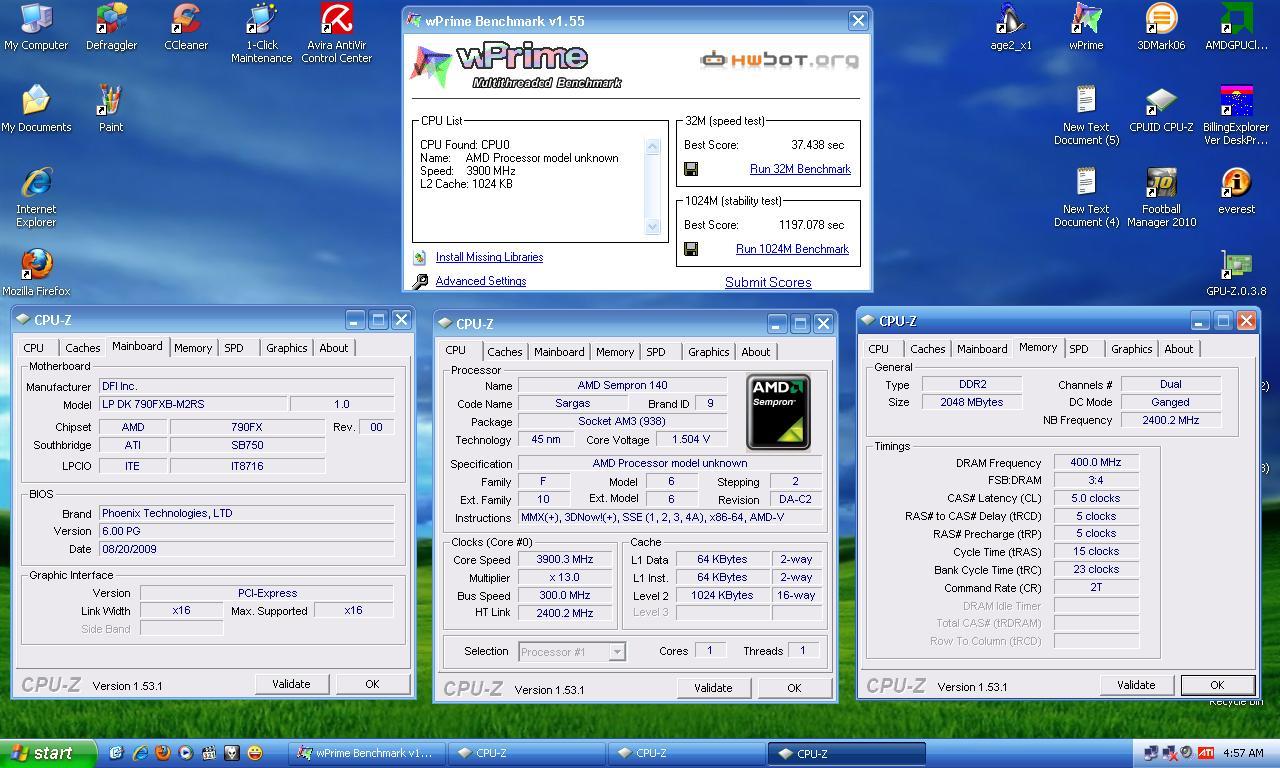The height and width of the screenshot is (768, 1280).
Task: Open the wPrime desktop shortcut
Action: click(1086, 27)
